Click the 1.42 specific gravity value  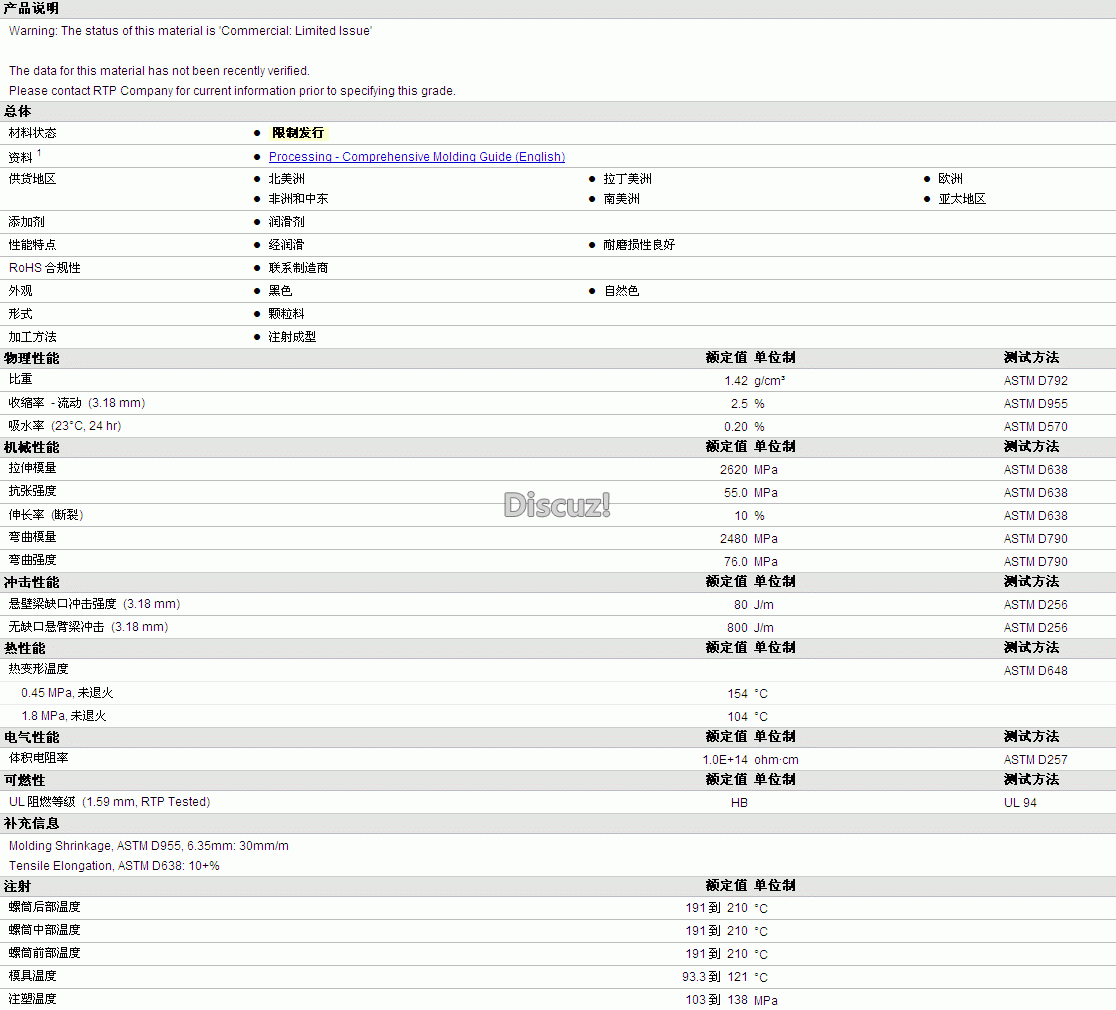735,381
